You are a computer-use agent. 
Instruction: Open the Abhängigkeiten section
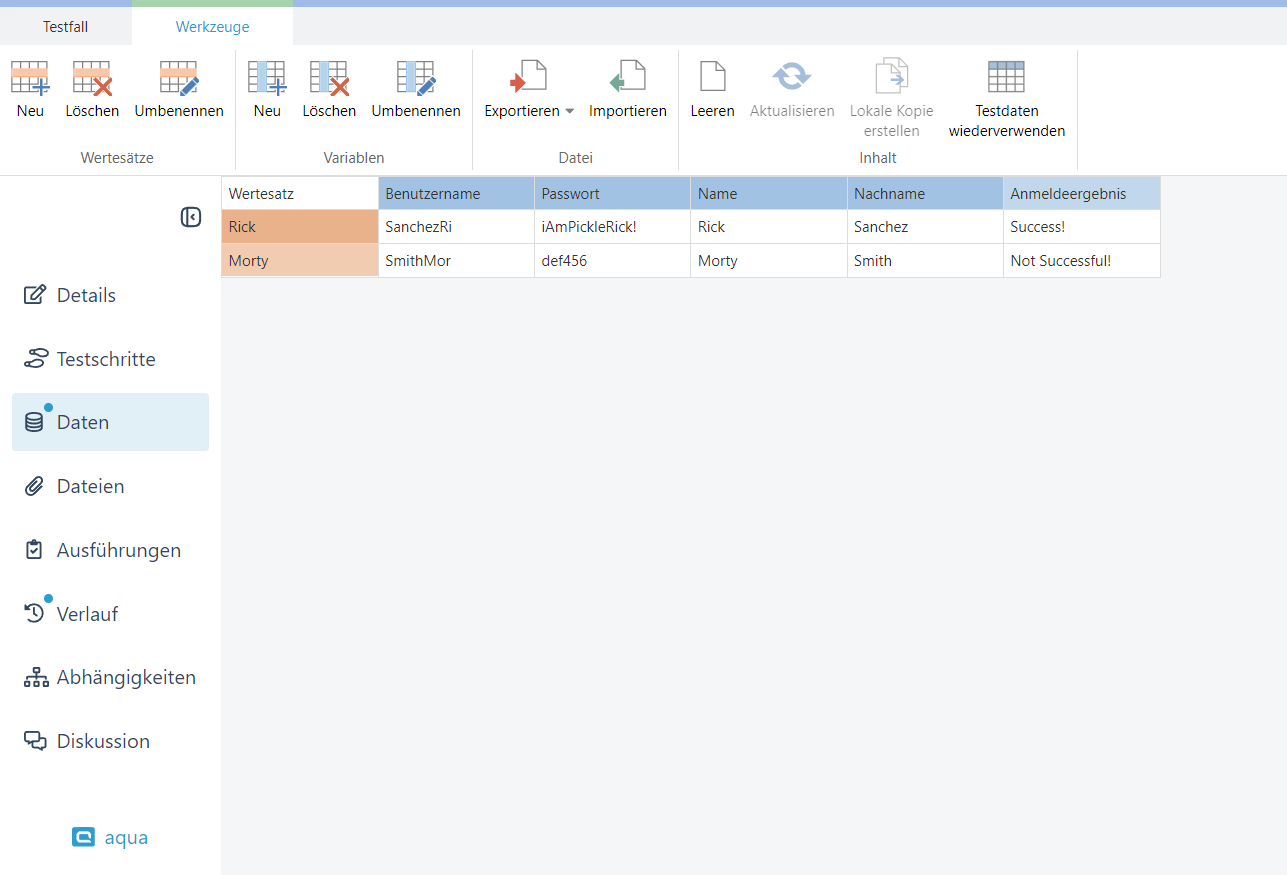coord(126,677)
